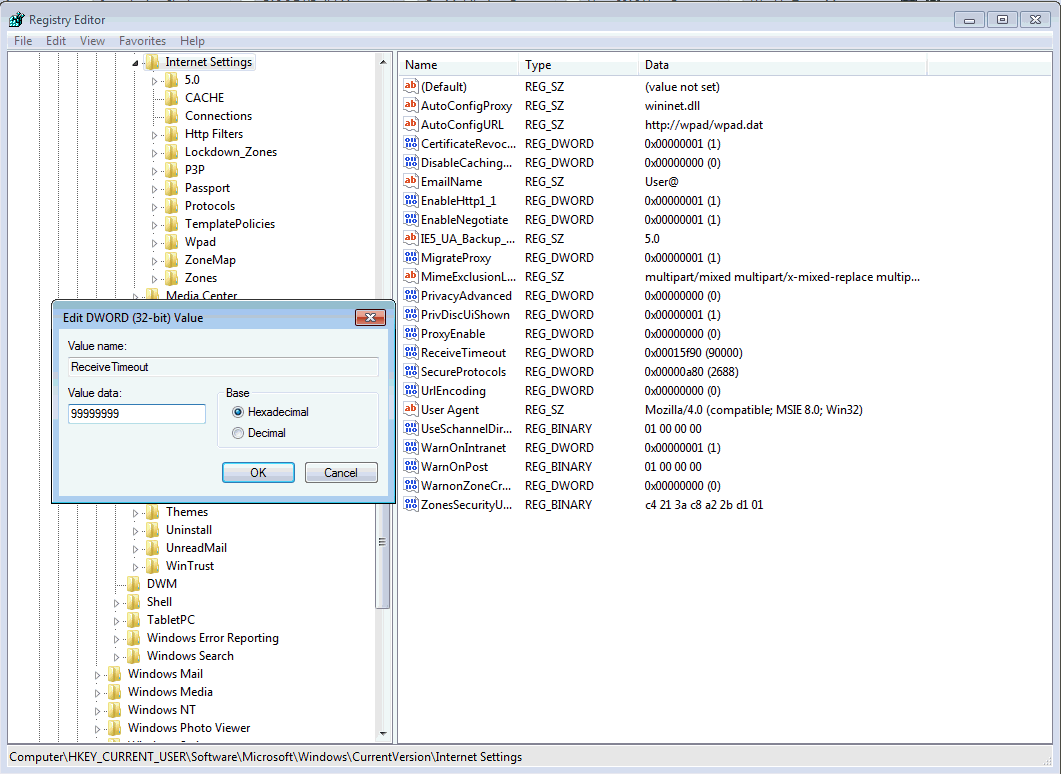
Task: Expand the TabletPC key
Action: click(x=116, y=620)
